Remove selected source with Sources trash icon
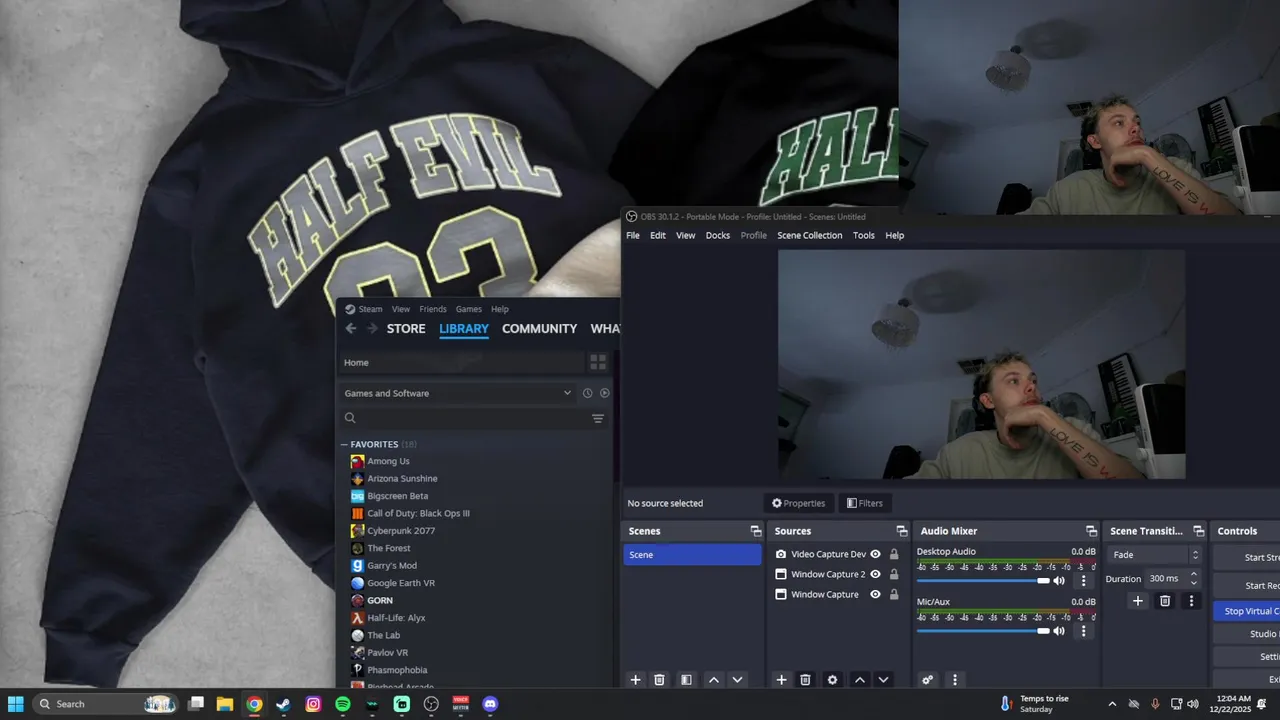The image size is (1280, 720). coord(805,680)
